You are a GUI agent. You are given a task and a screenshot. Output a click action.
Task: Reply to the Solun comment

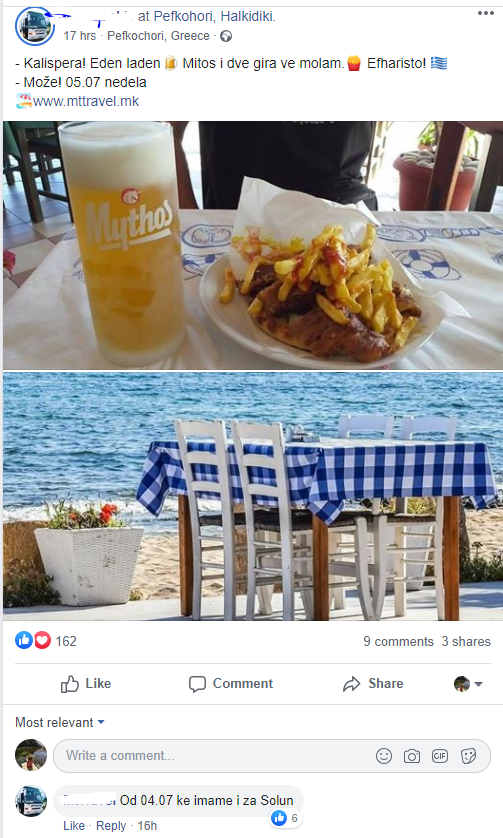[111, 826]
